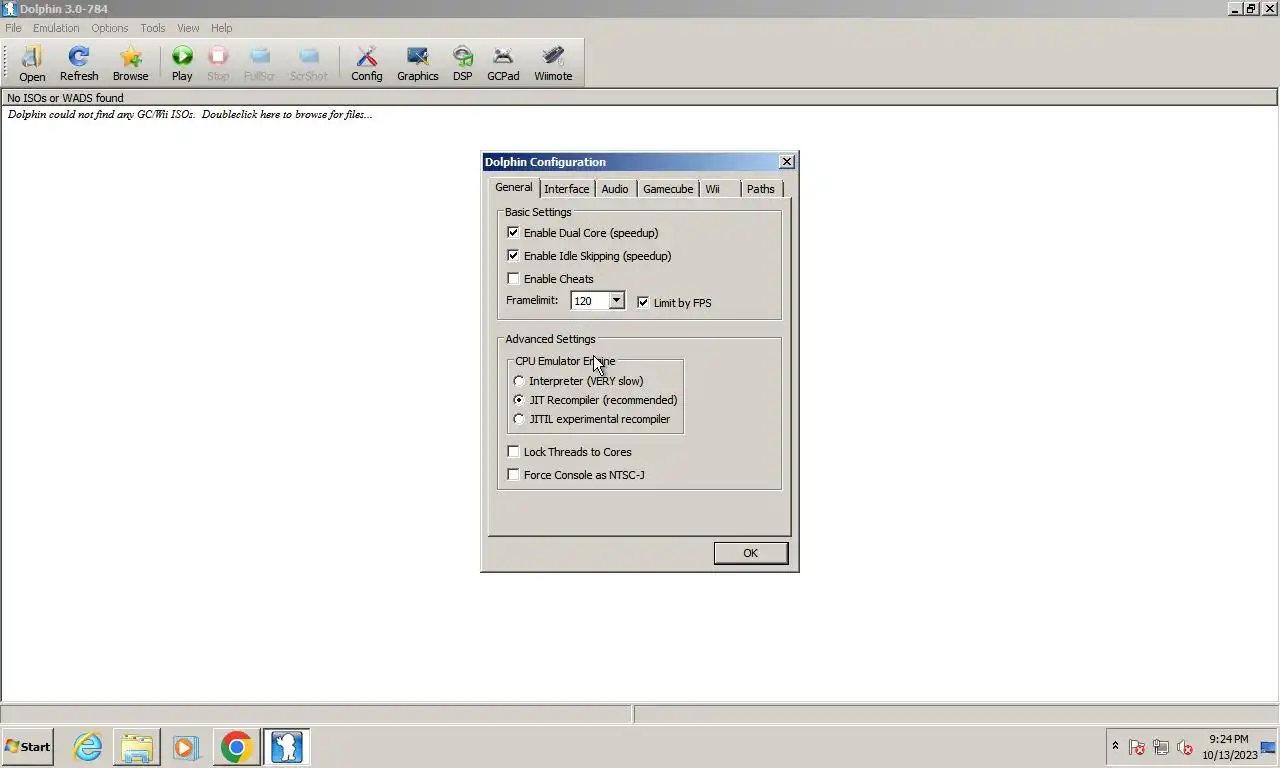Open the Tools menu
This screenshot has height=768, width=1280.
click(153, 28)
